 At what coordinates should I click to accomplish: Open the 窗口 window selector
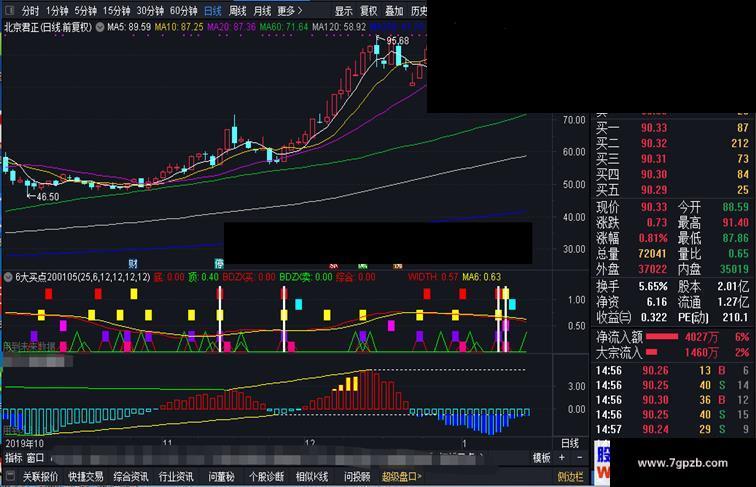pos(36,458)
